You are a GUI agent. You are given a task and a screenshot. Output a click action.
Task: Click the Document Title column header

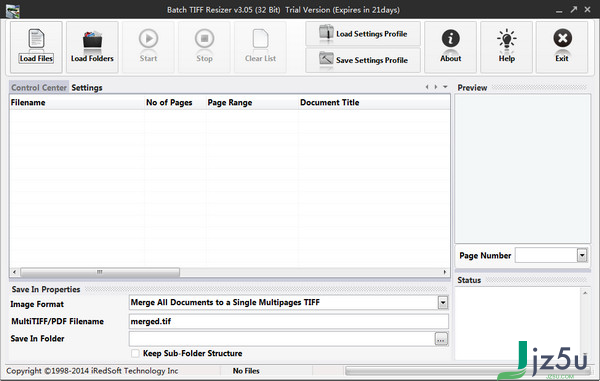(374, 103)
